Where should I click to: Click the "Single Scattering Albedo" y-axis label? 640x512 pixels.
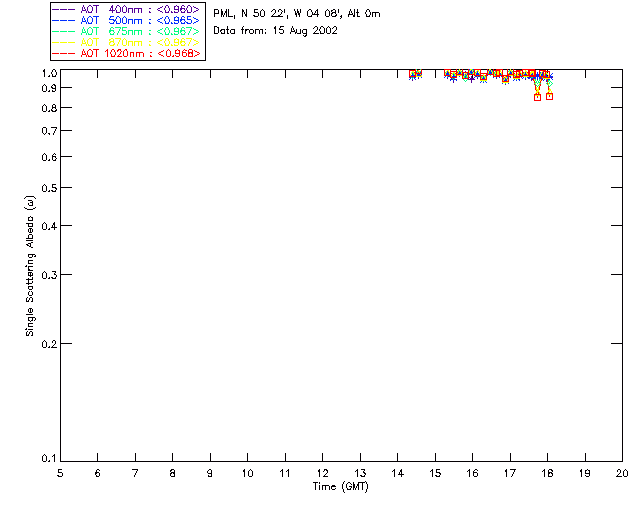tap(31, 265)
